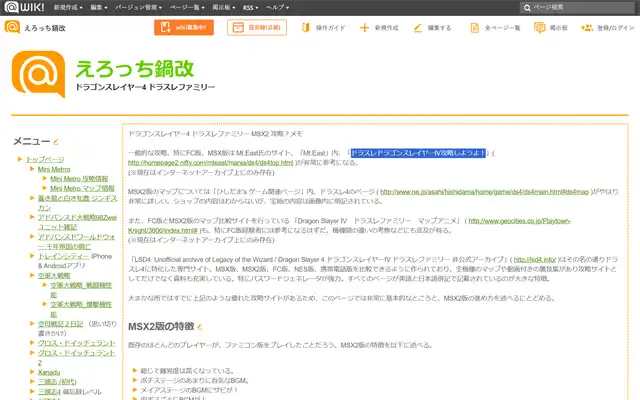Open トップページ in the sidebar menu
Image resolution: width=640 pixels, height=400 pixels.
point(45,159)
